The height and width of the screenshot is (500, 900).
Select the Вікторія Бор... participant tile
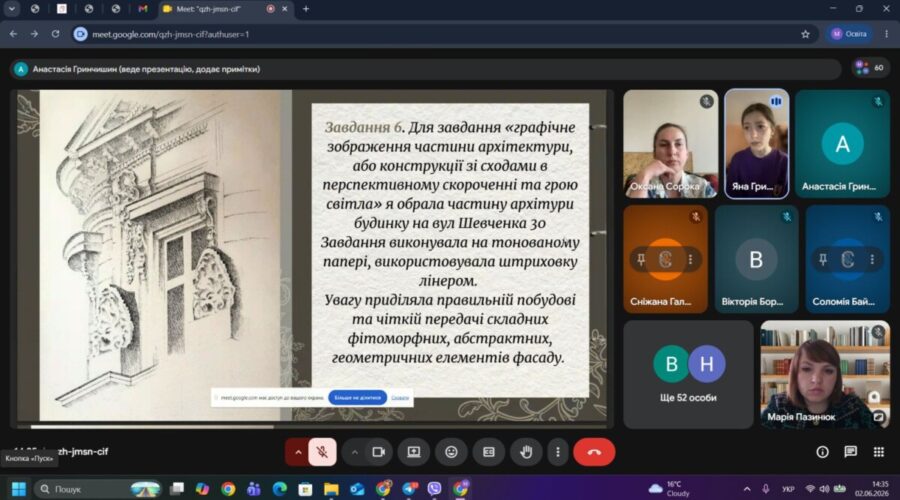(x=757, y=259)
